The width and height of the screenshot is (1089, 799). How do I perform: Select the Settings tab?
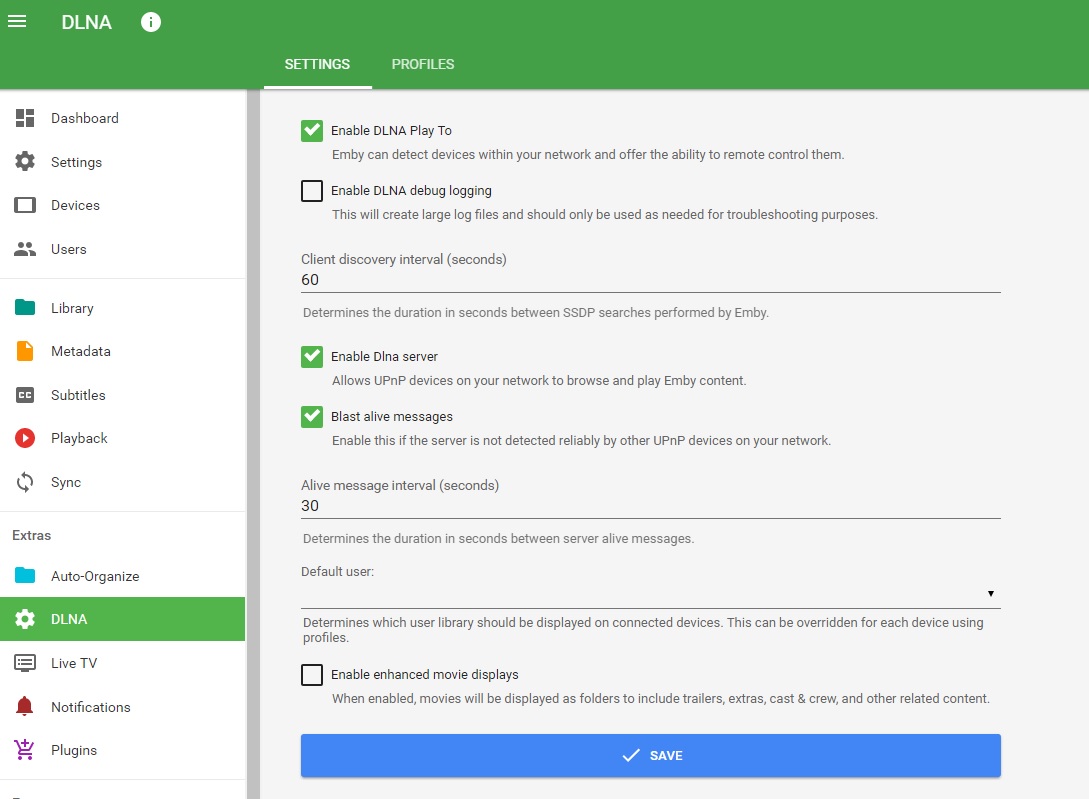tap(317, 65)
